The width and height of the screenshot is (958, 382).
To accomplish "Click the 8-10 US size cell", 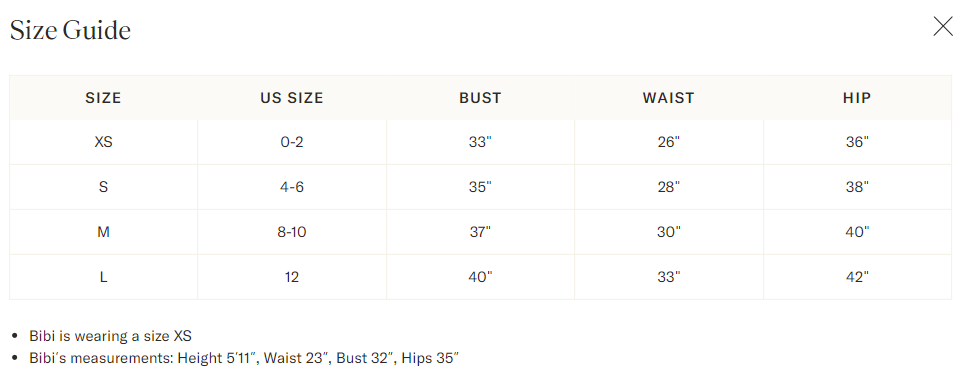I will click(292, 232).
